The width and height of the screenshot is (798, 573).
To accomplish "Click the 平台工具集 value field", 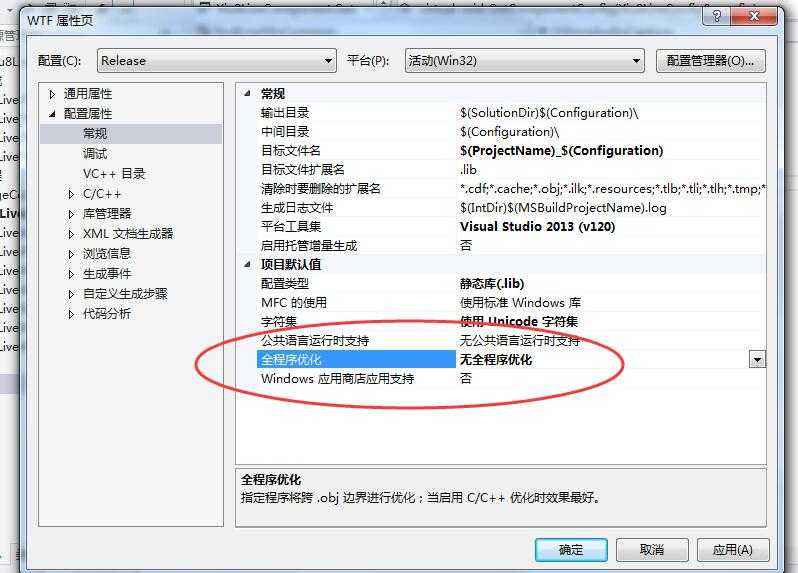I will (610, 227).
